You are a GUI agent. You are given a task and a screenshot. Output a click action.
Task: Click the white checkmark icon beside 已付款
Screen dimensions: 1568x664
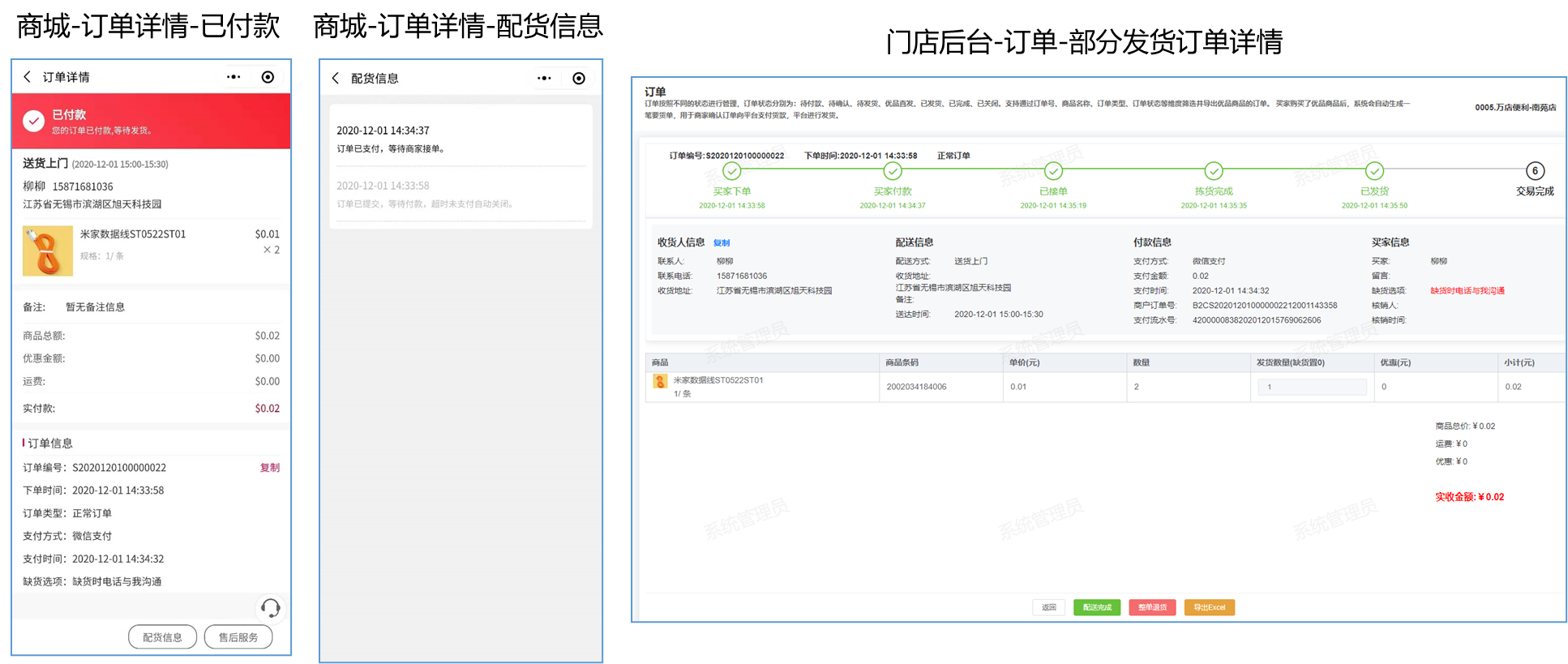click(33, 121)
